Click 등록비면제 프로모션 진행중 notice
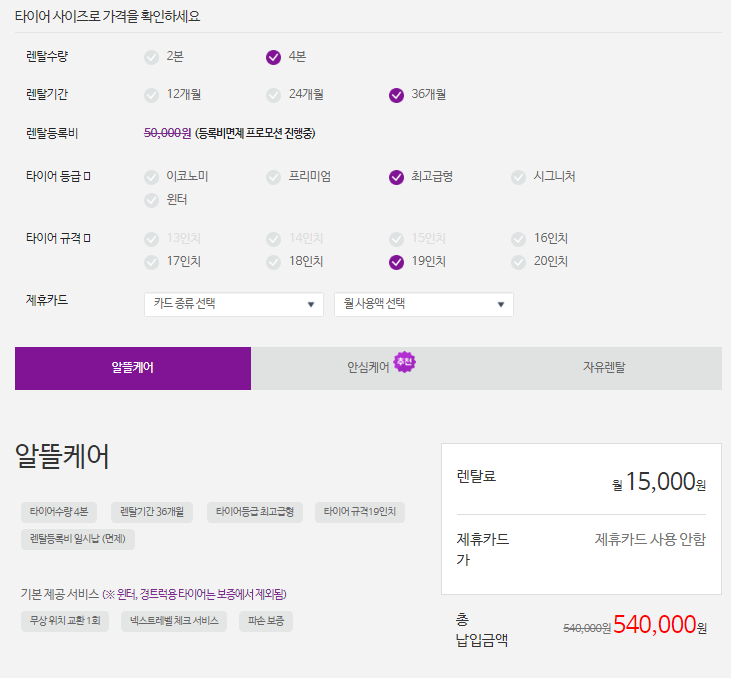Image resolution: width=731 pixels, height=678 pixels. coord(255,133)
